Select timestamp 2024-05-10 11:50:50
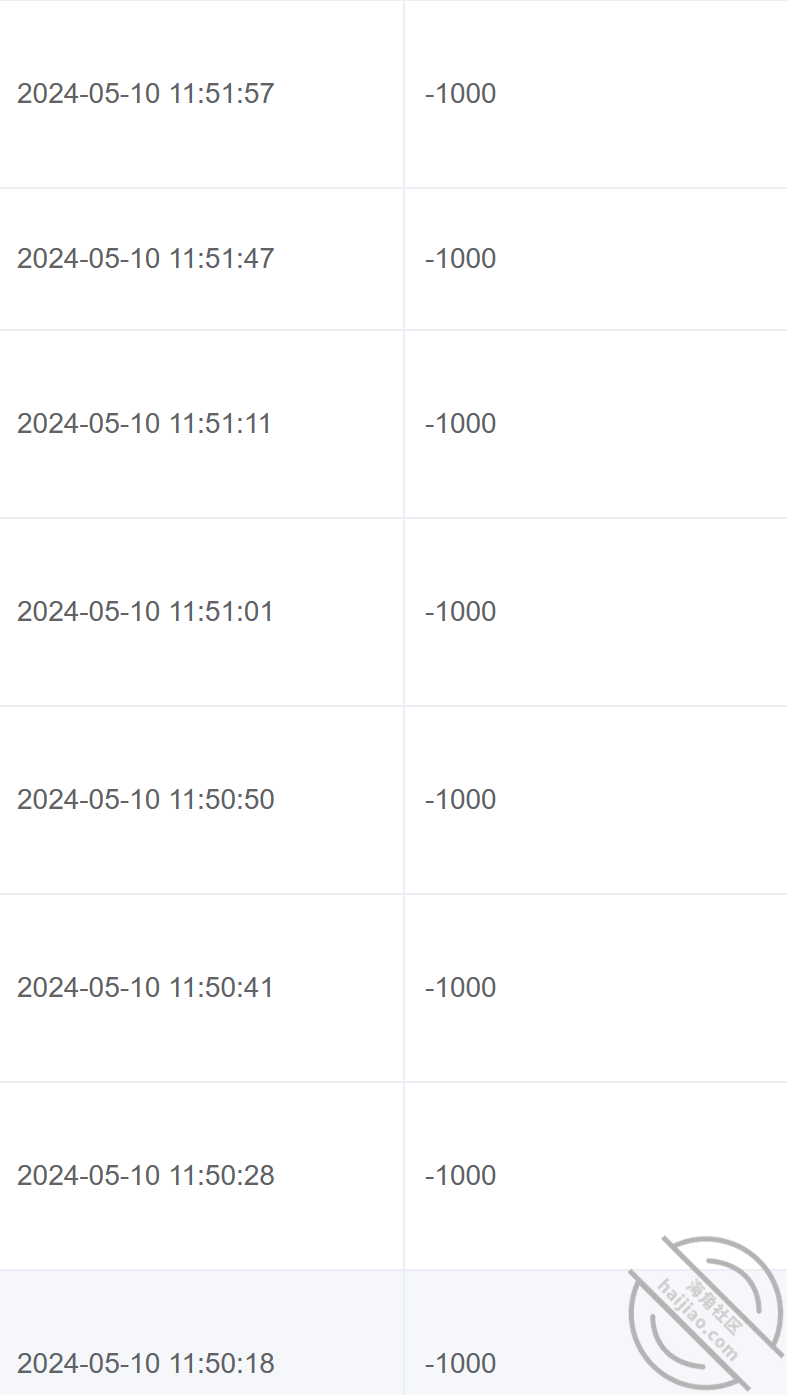787x1395 pixels. pyautogui.click(x=146, y=800)
